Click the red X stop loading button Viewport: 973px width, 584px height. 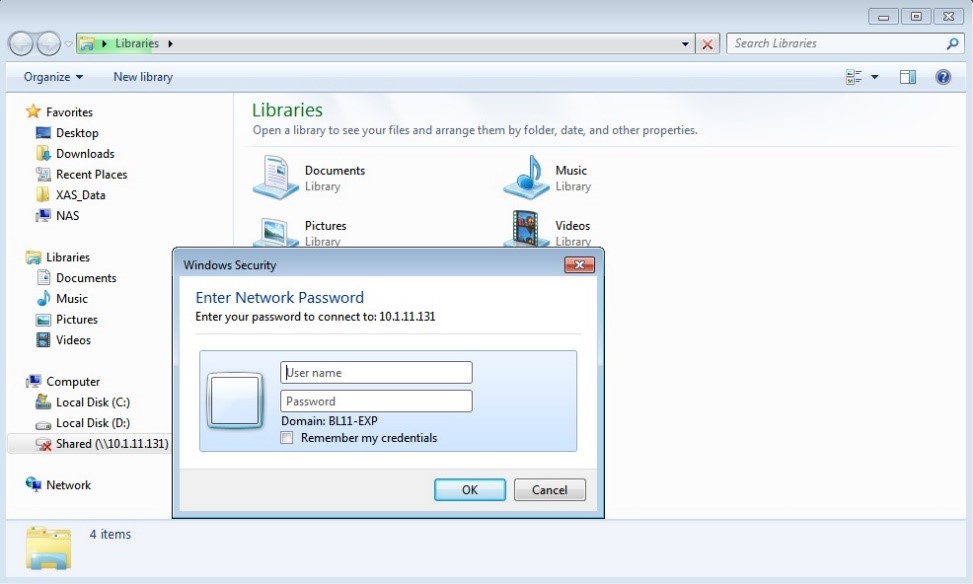click(707, 44)
